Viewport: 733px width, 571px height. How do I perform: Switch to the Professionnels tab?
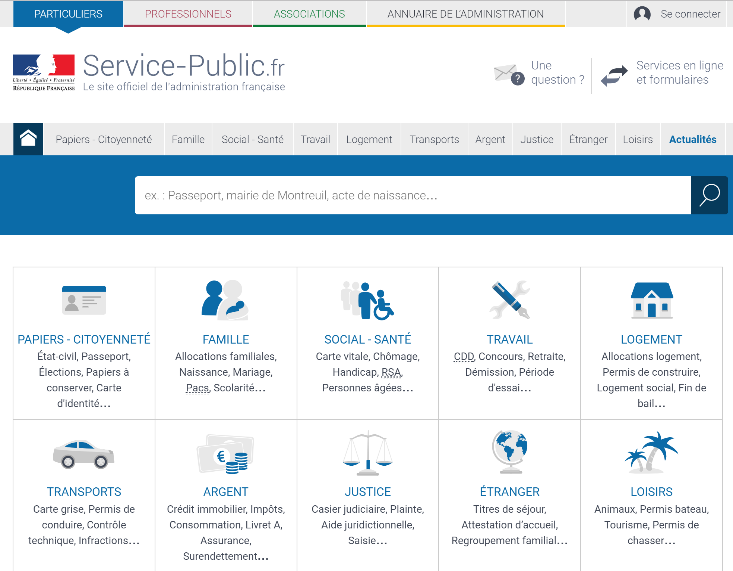pyautogui.click(x=188, y=14)
